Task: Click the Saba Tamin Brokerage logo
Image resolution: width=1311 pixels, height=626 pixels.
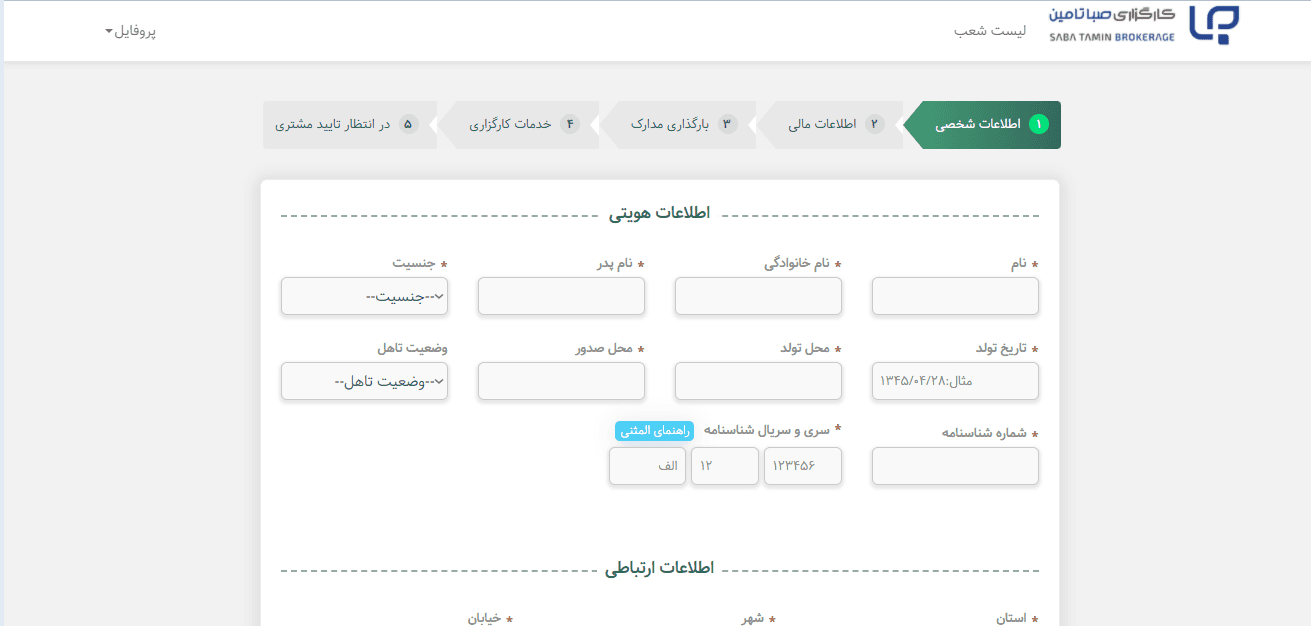Action: click(1144, 24)
